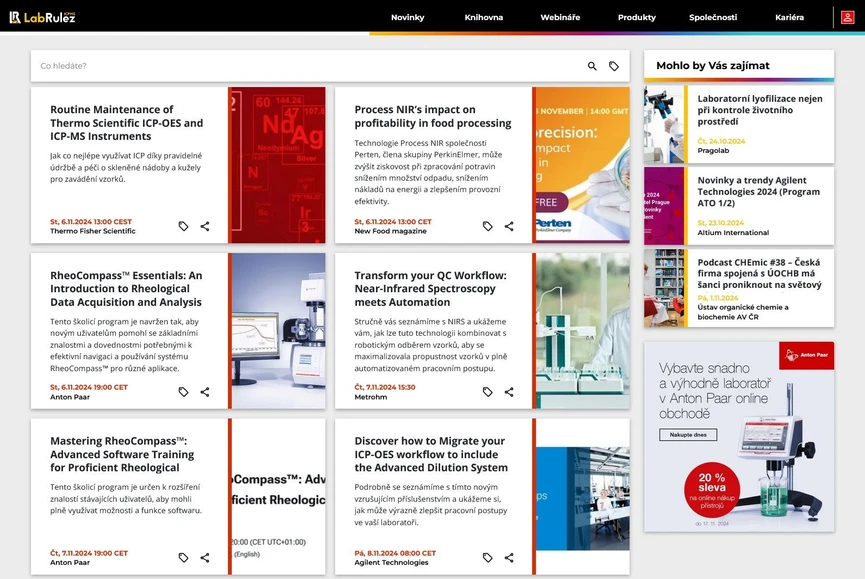Screen dimensions: 865x579
Task: Open 'Routine Maintenance of Thermo Scientific ICP-OES' title
Action: [x=126, y=123]
